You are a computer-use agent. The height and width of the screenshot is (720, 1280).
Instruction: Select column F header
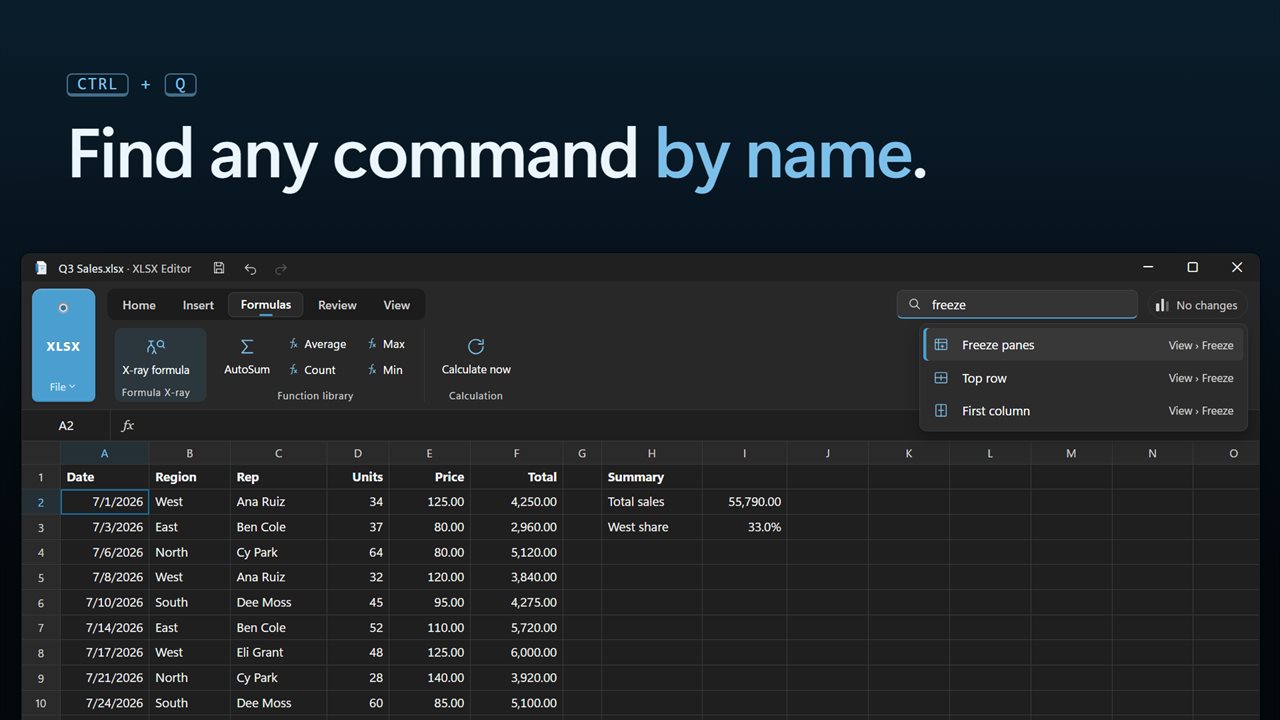(516, 453)
